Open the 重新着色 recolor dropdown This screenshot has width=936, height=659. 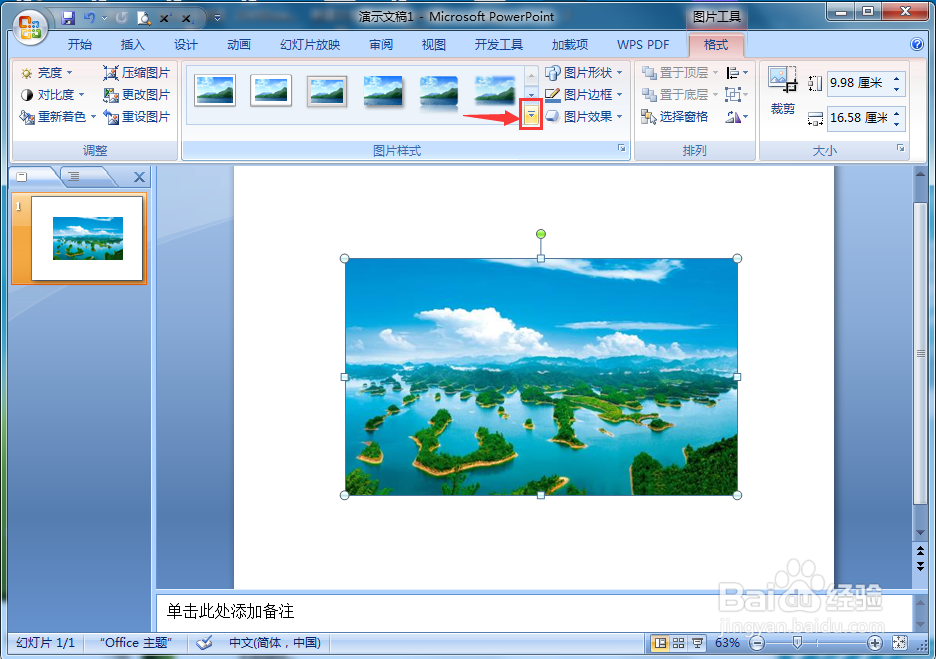[x=57, y=117]
